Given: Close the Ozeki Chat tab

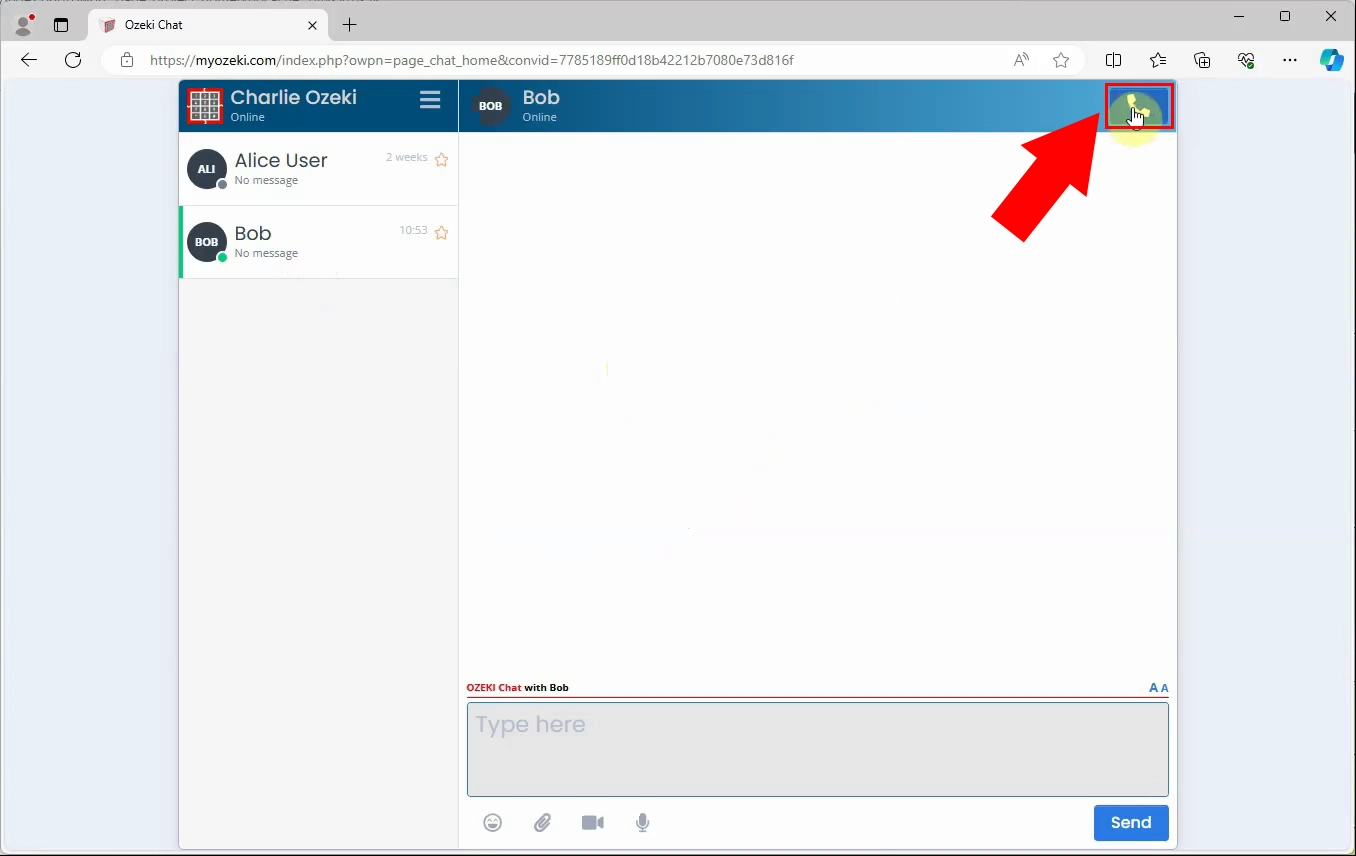Looking at the screenshot, I should click(313, 25).
